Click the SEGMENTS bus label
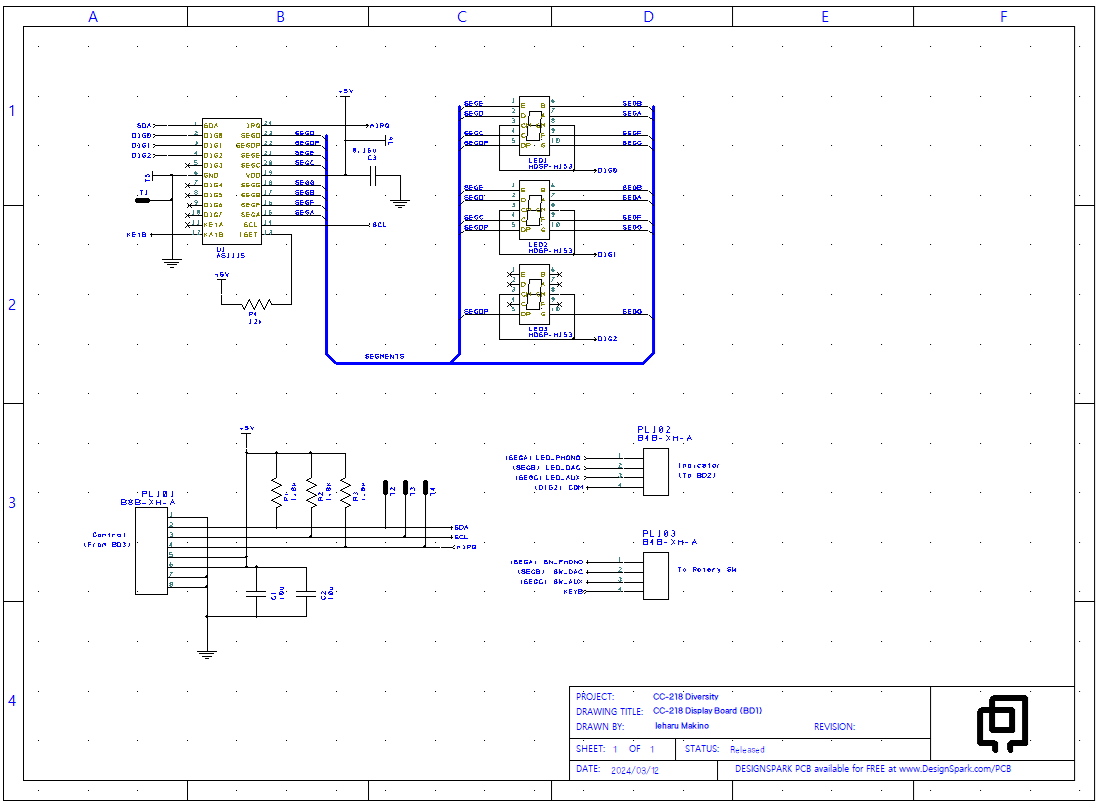Image resolution: width=1099 pixels, height=805 pixels. click(384, 357)
